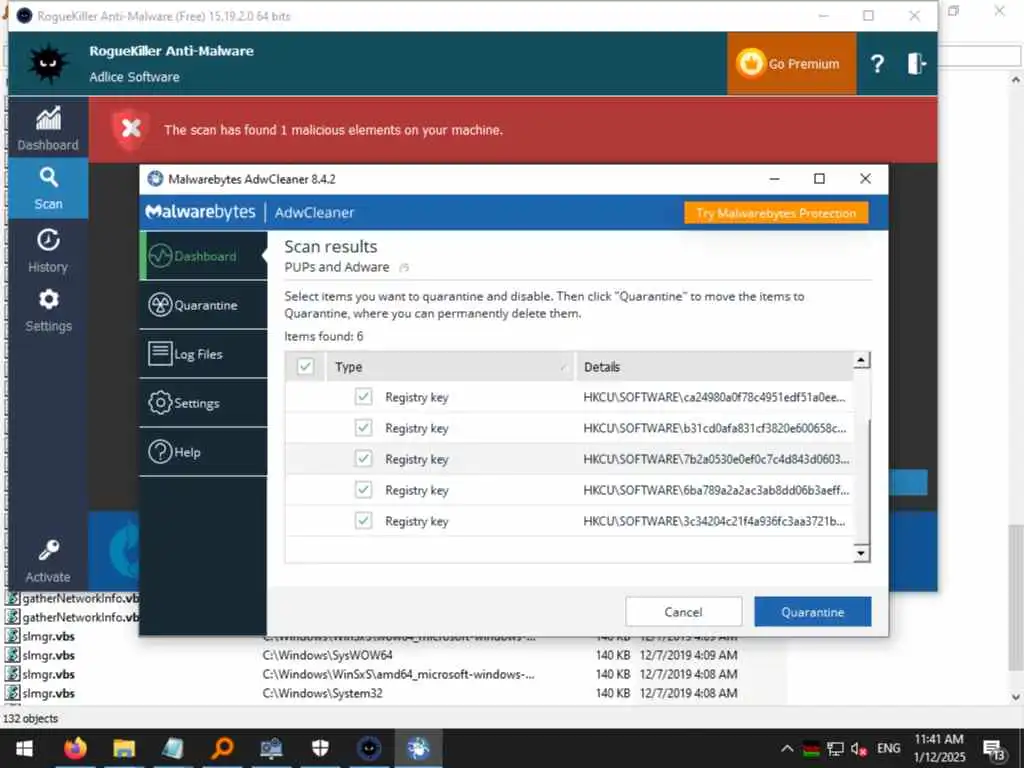Select the Scan tab in RogueKiller

[x=48, y=189]
